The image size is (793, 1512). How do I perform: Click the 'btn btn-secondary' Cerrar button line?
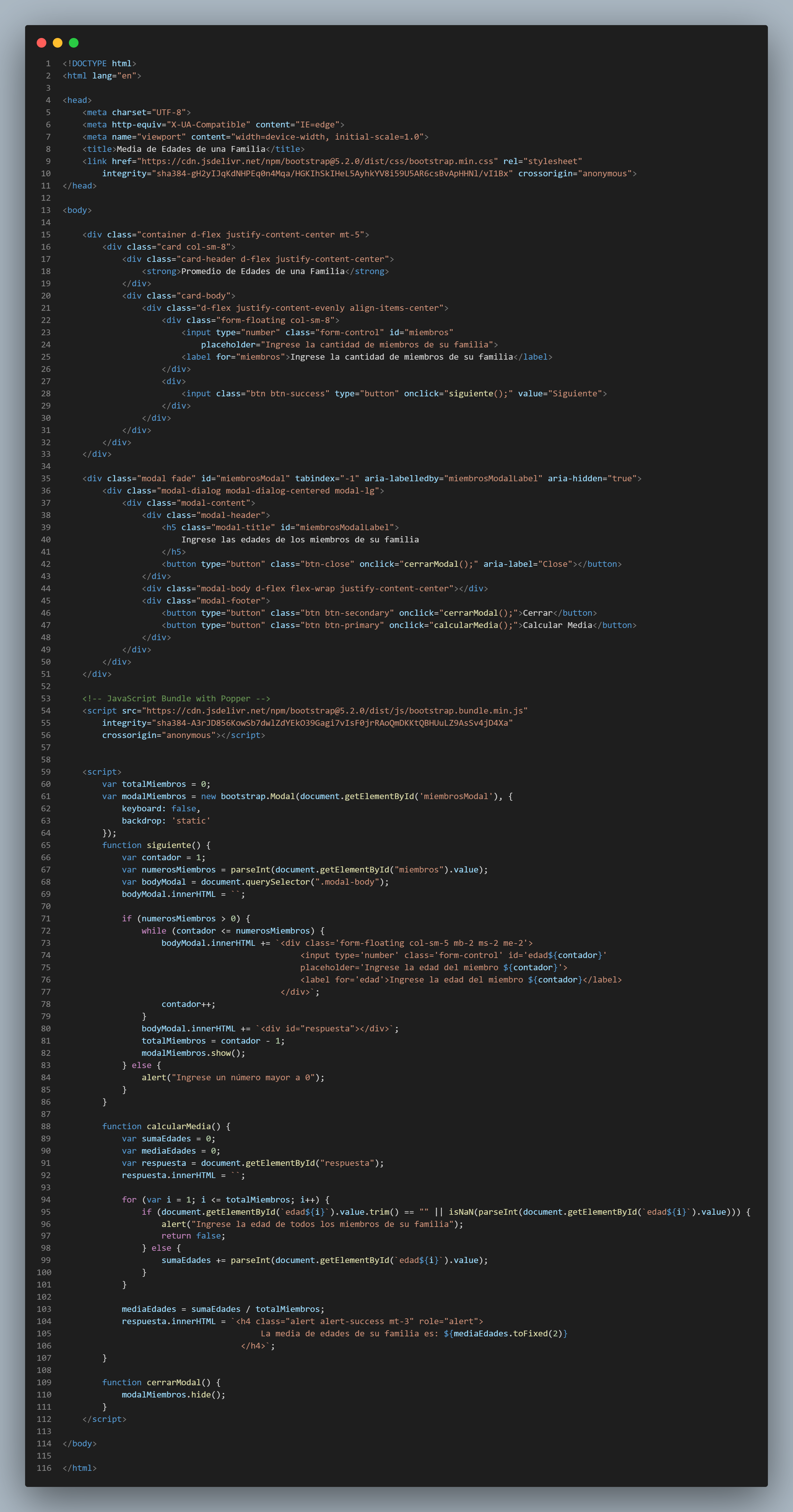[x=379, y=613]
